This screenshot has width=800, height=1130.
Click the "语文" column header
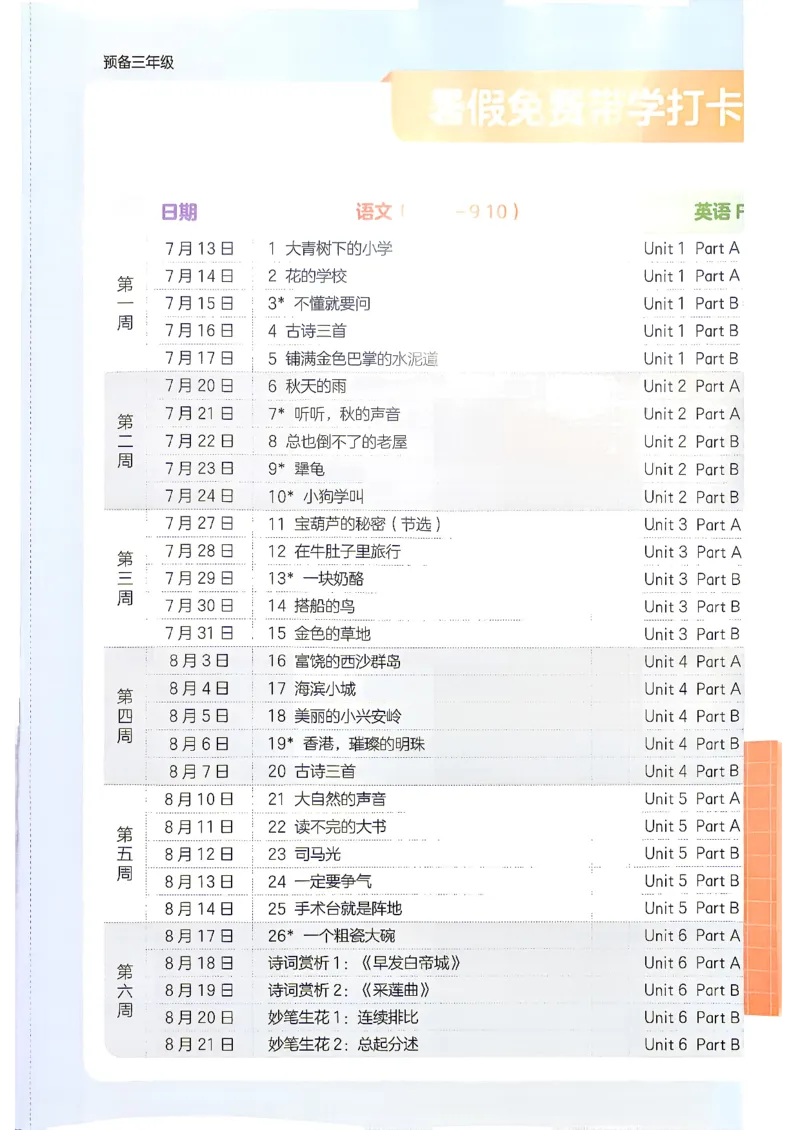click(373, 211)
